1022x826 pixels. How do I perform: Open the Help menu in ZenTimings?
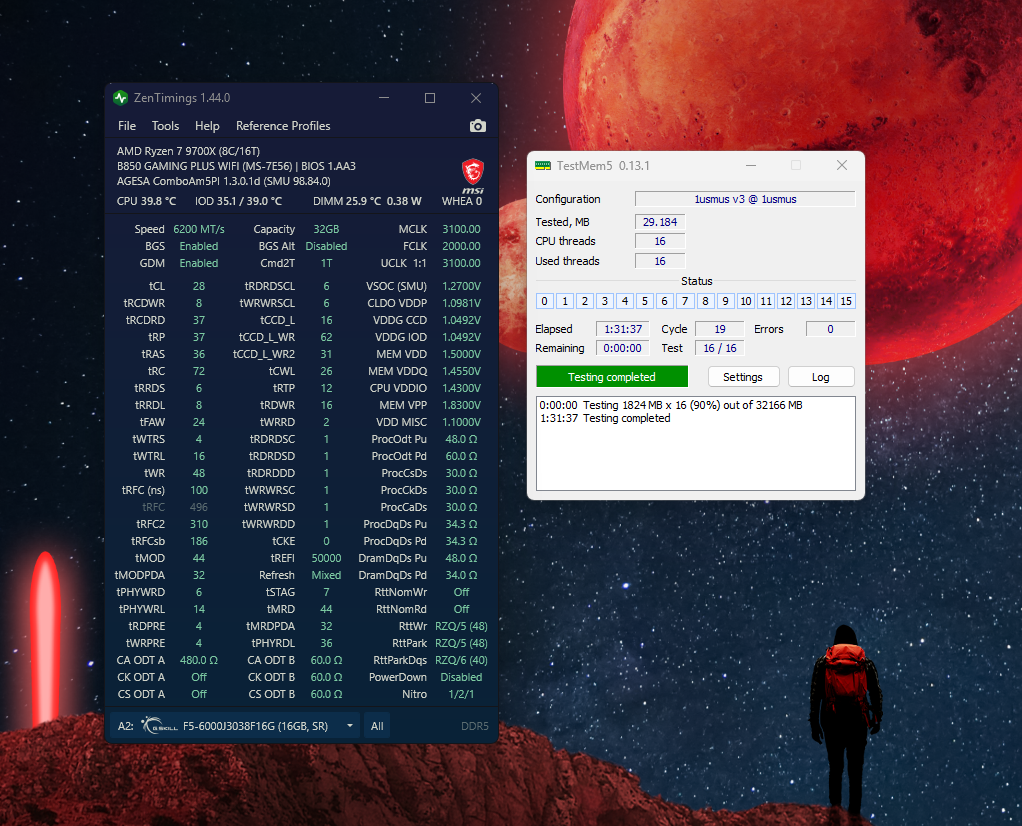(x=207, y=126)
